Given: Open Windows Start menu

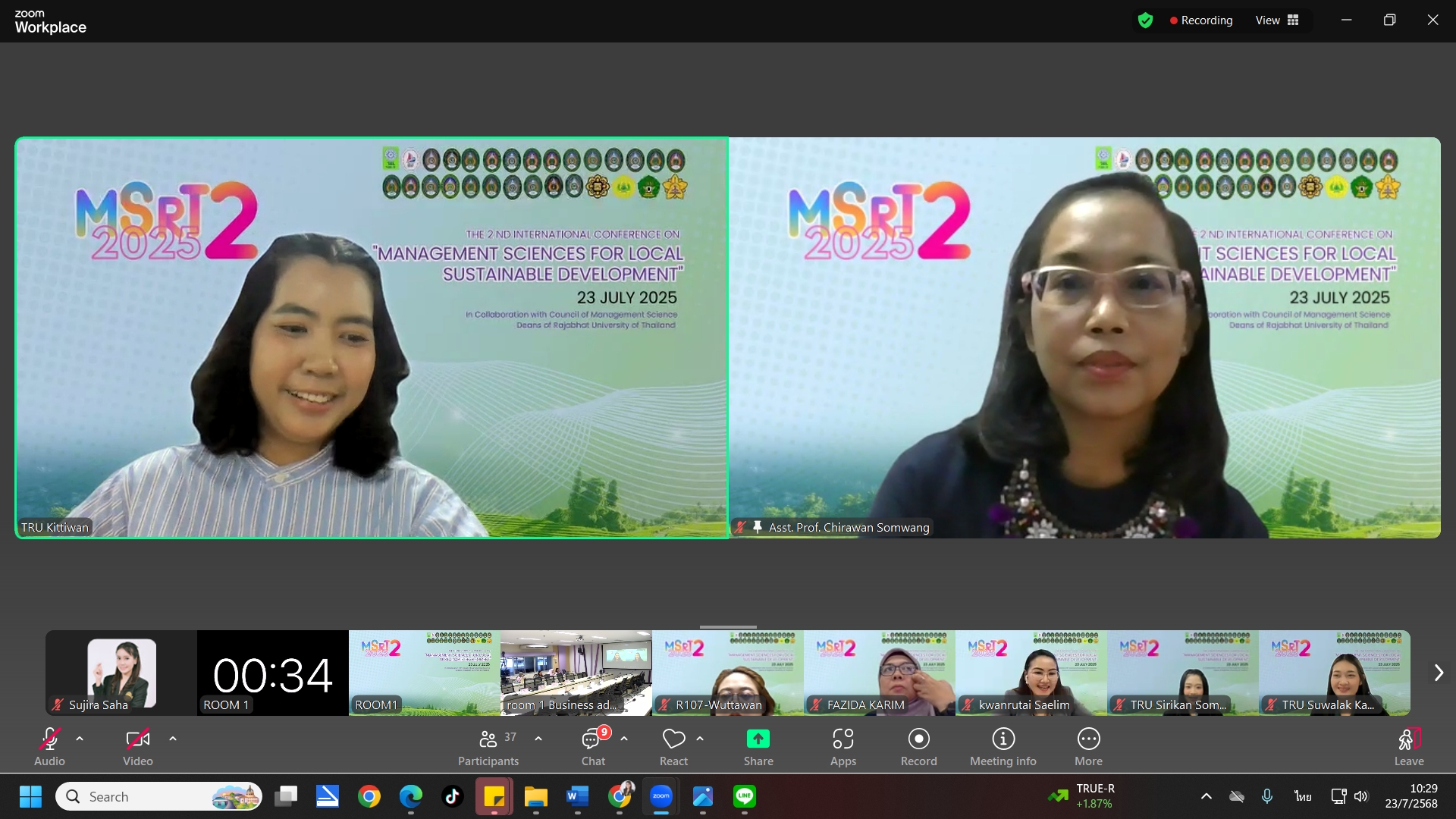Looking at the screenshot, I should tap(30, 796).
